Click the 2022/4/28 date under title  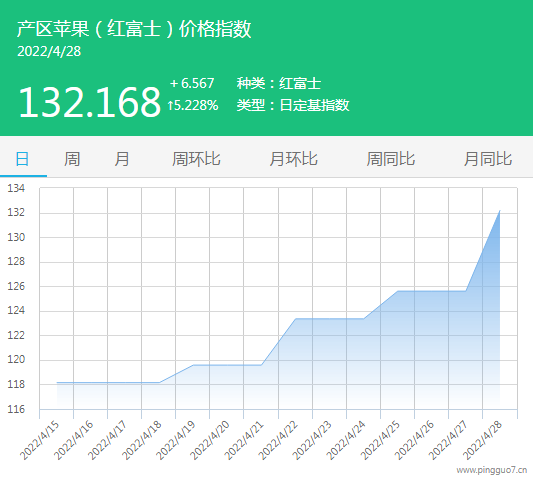pos(49,51)
